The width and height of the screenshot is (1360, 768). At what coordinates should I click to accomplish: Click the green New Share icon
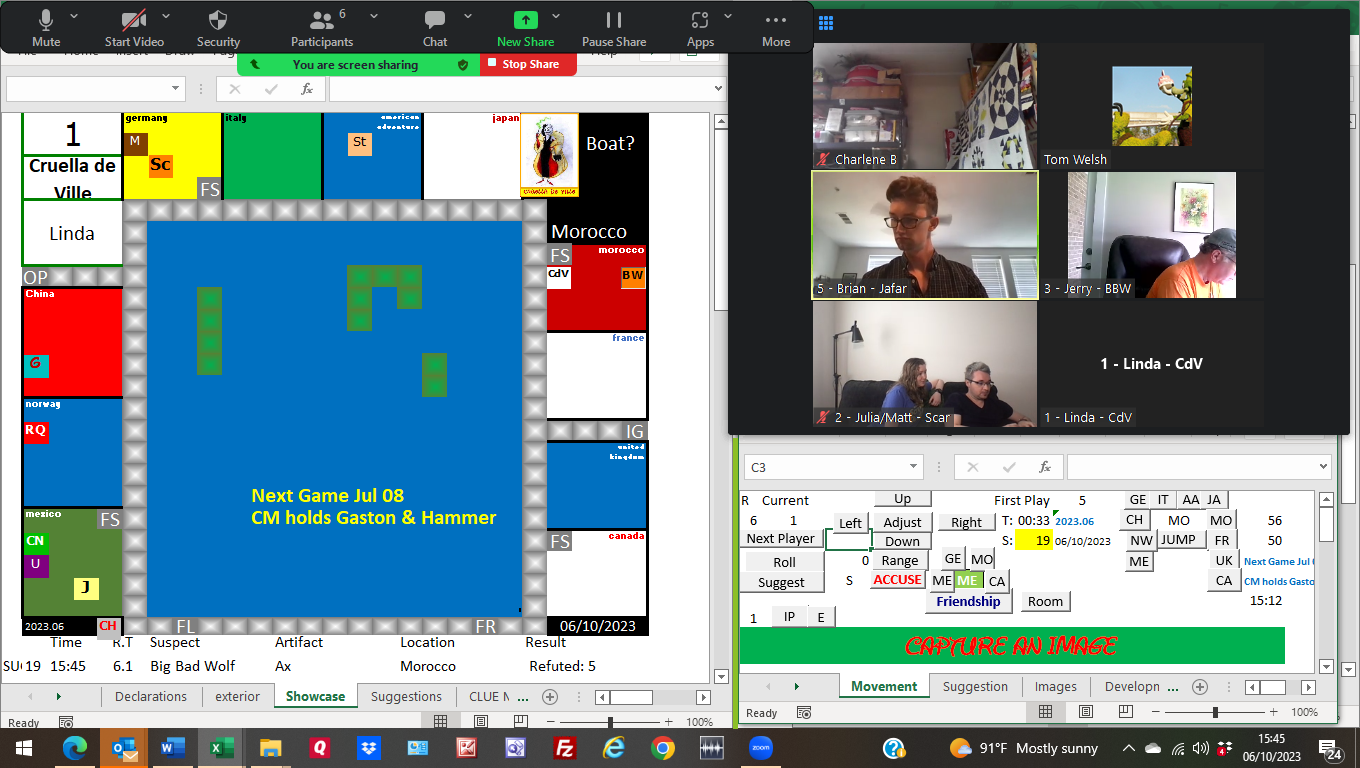(x=525, y=19)
